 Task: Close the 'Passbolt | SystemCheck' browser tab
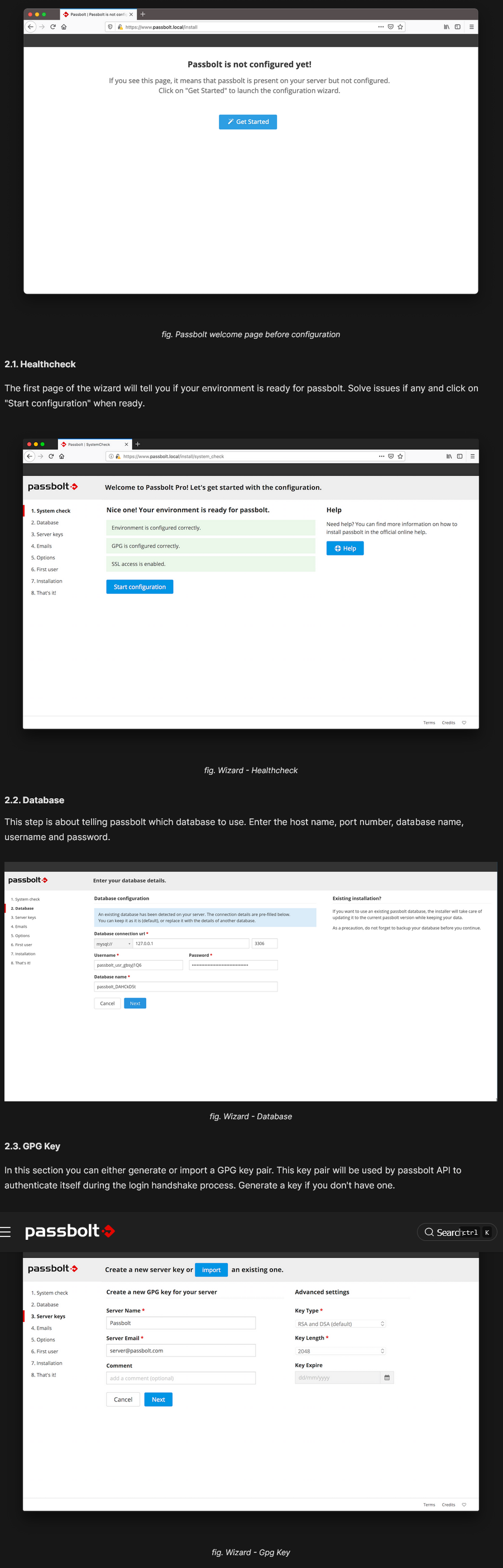(126, 444)
